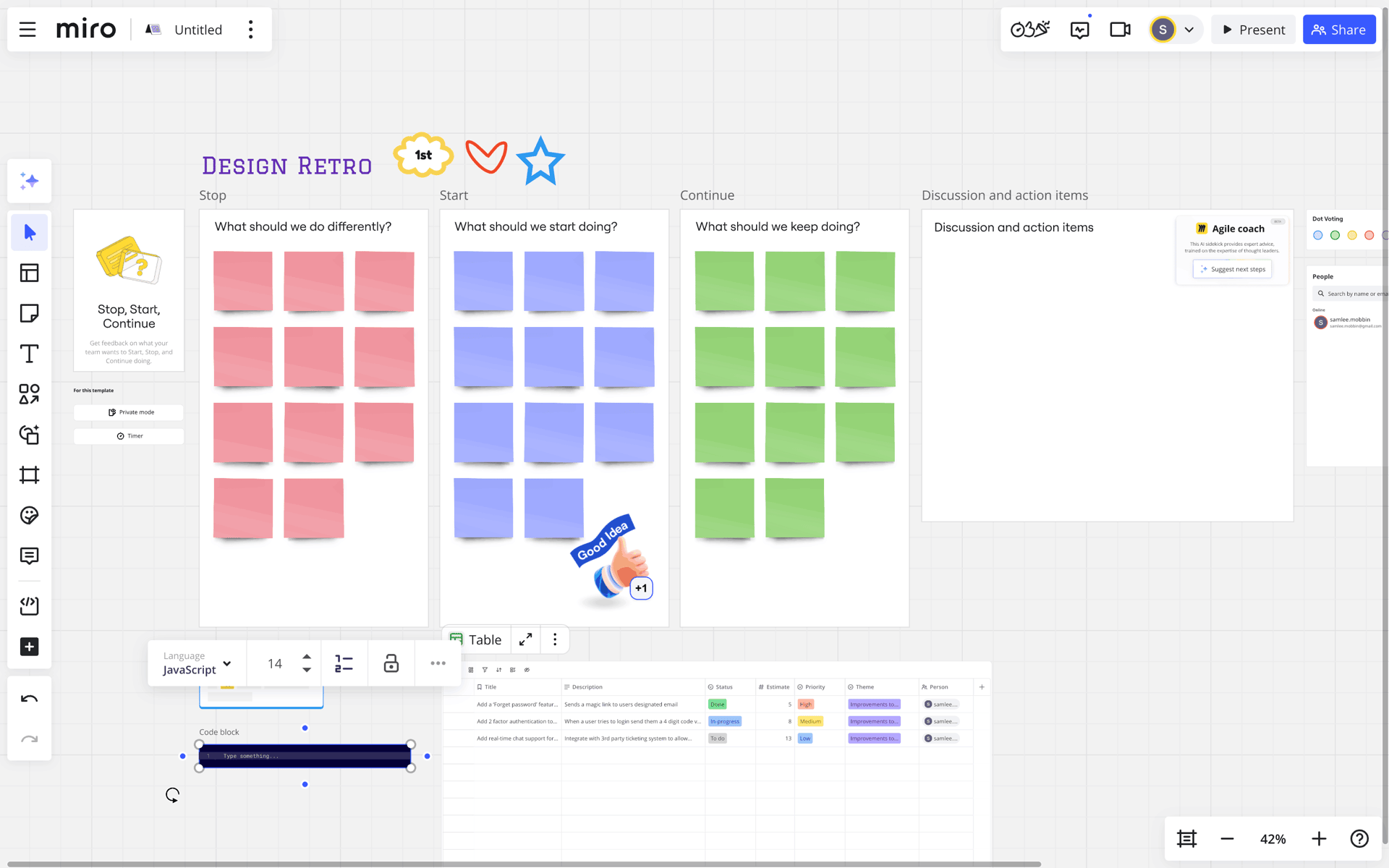Click the 1st cloud sticker
This screenshot has height=868, width=1389.
pos(423,155)
